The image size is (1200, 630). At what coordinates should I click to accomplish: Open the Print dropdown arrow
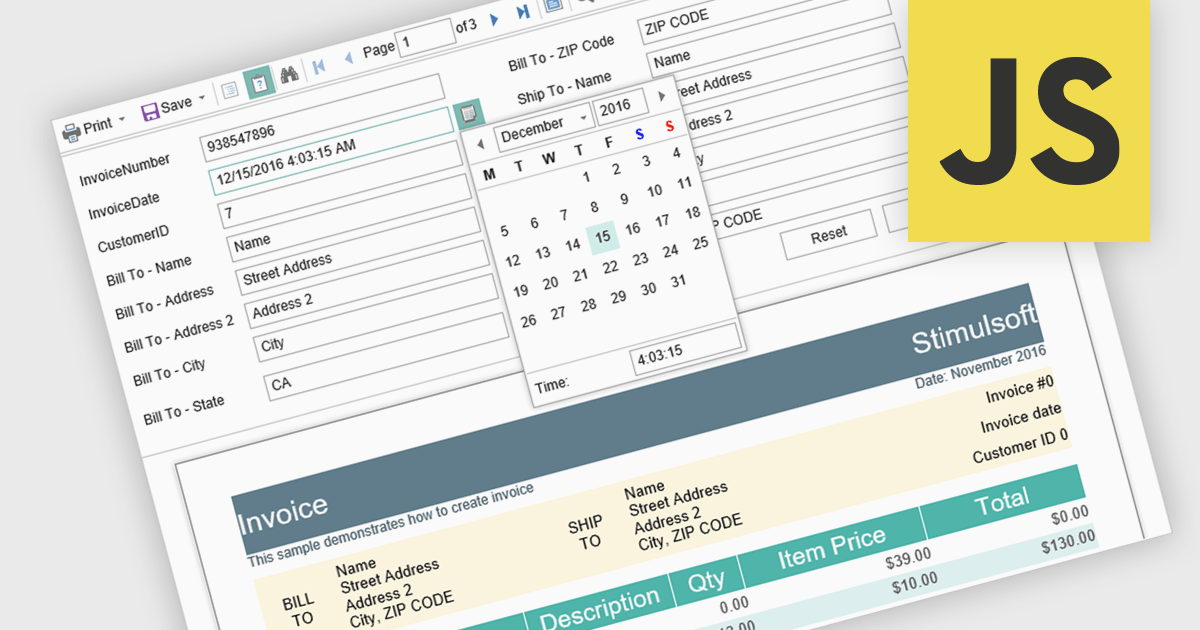tap(122, 120)
